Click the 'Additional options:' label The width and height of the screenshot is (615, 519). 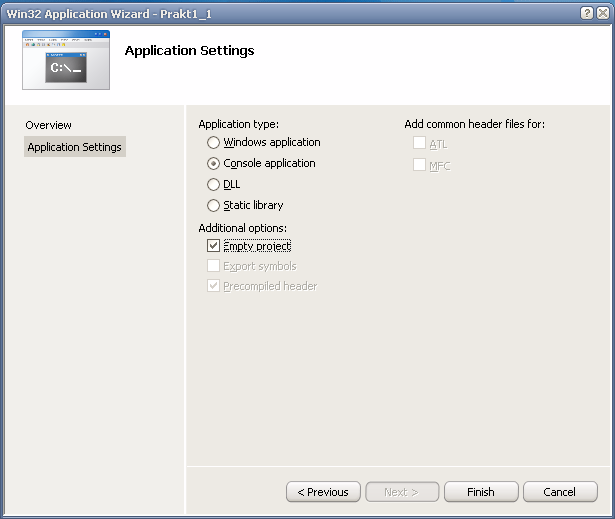pos(242,228)
